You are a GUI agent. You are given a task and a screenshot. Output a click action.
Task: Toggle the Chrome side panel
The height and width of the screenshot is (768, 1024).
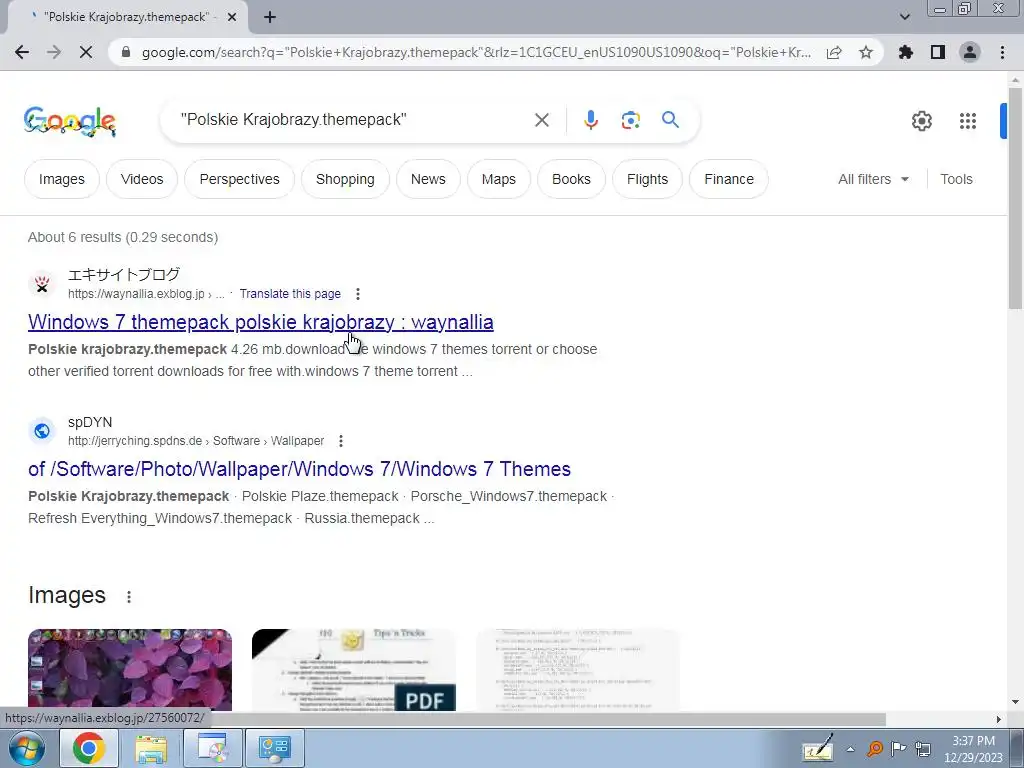click(x=938, y=52)
